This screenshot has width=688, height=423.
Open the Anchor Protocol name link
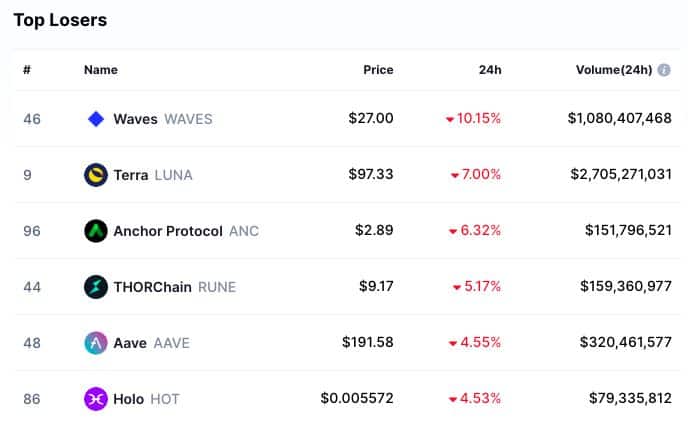click(168, 231)
